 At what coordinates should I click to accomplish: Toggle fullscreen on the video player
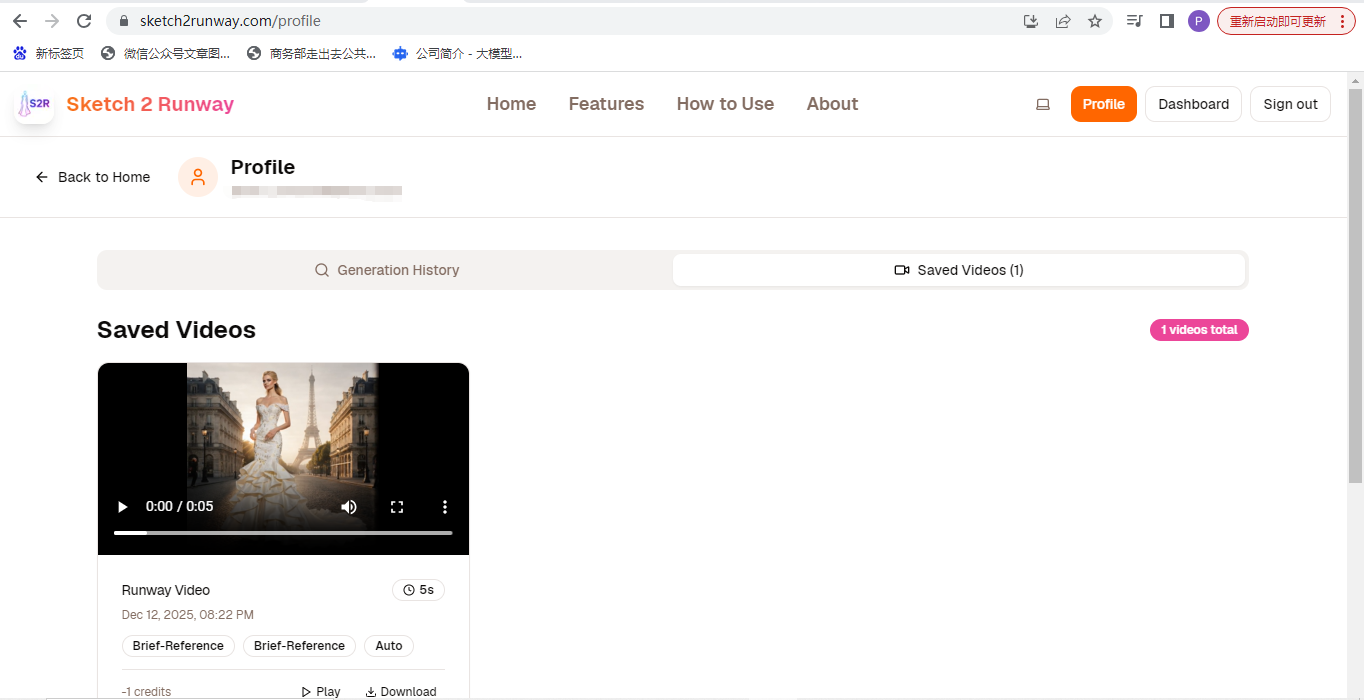point(397,507)
